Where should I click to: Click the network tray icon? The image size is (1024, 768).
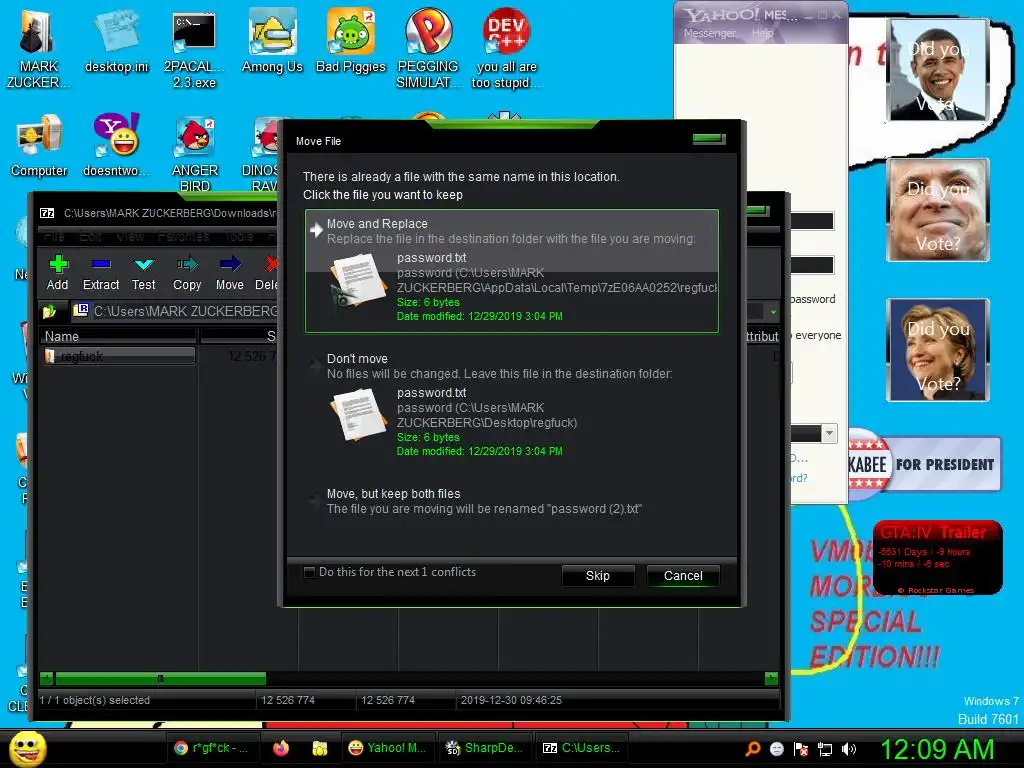(x=825, y=749)
